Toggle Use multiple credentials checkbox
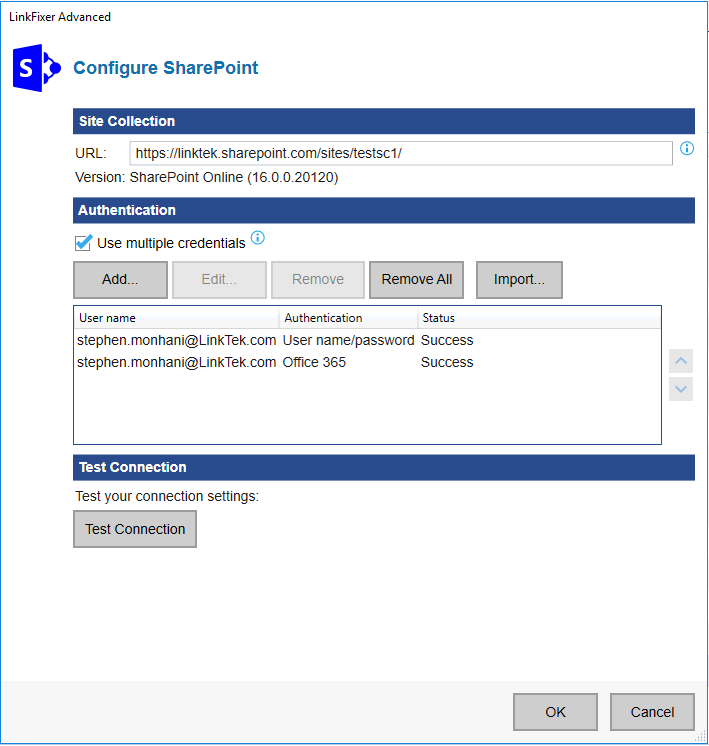This screenshot has width=709, height=746. 83,243
